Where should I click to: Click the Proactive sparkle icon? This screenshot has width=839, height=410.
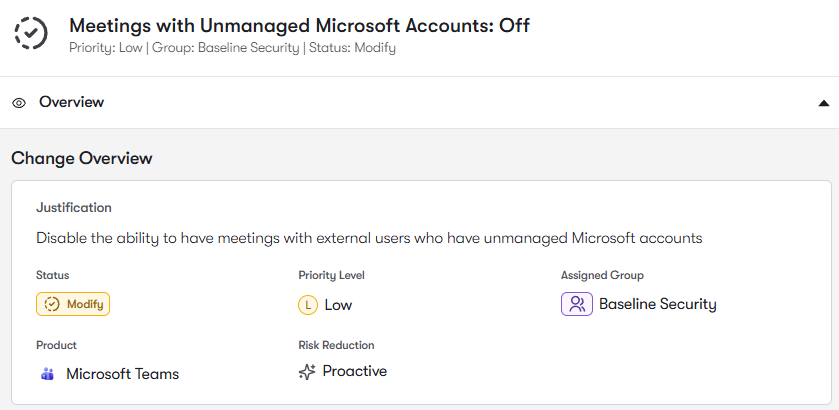(x=307, y=372)
